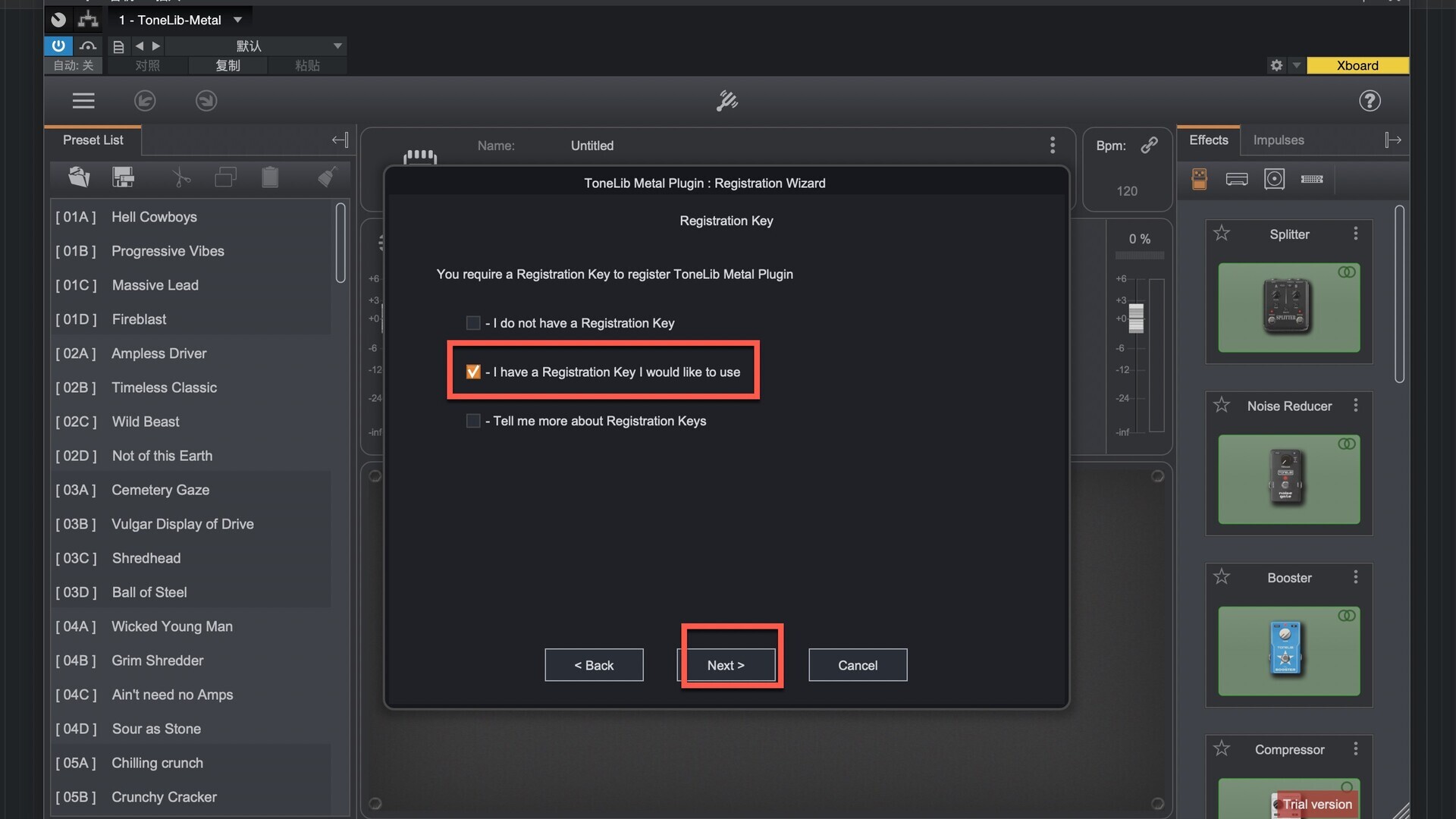Switch to the Impulses tab
Screen dimensions: 1456x819
[1279, 140]
